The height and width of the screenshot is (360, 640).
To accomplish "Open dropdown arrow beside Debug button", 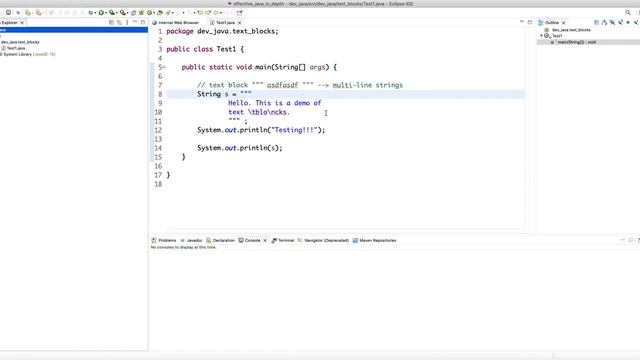I will click(x=95, y=13).
